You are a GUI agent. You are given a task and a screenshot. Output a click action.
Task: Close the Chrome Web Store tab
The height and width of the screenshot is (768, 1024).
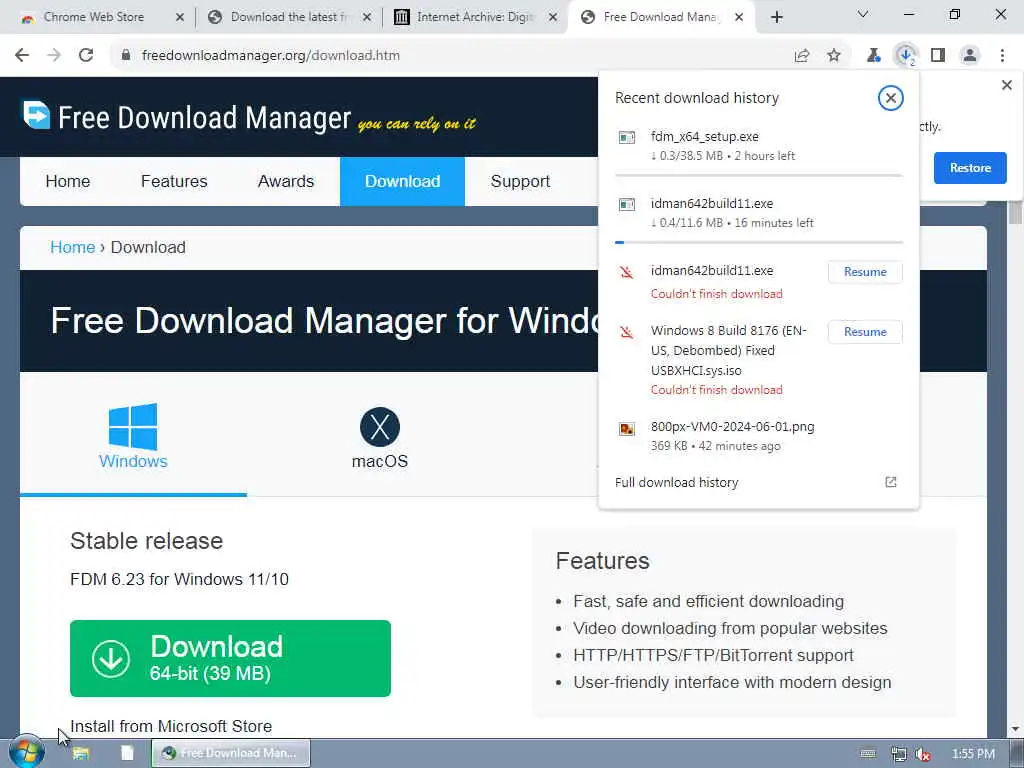(180, 18)
